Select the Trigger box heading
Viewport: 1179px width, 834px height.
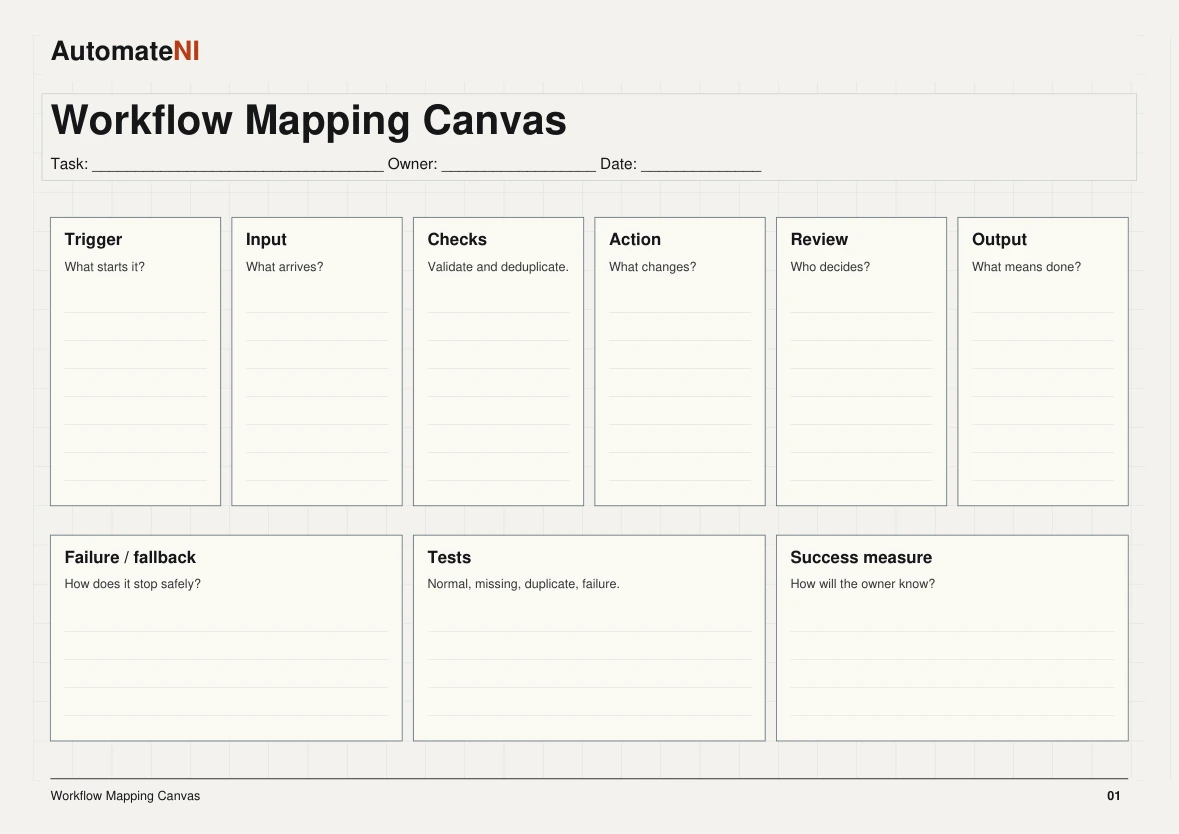[93, 239]
